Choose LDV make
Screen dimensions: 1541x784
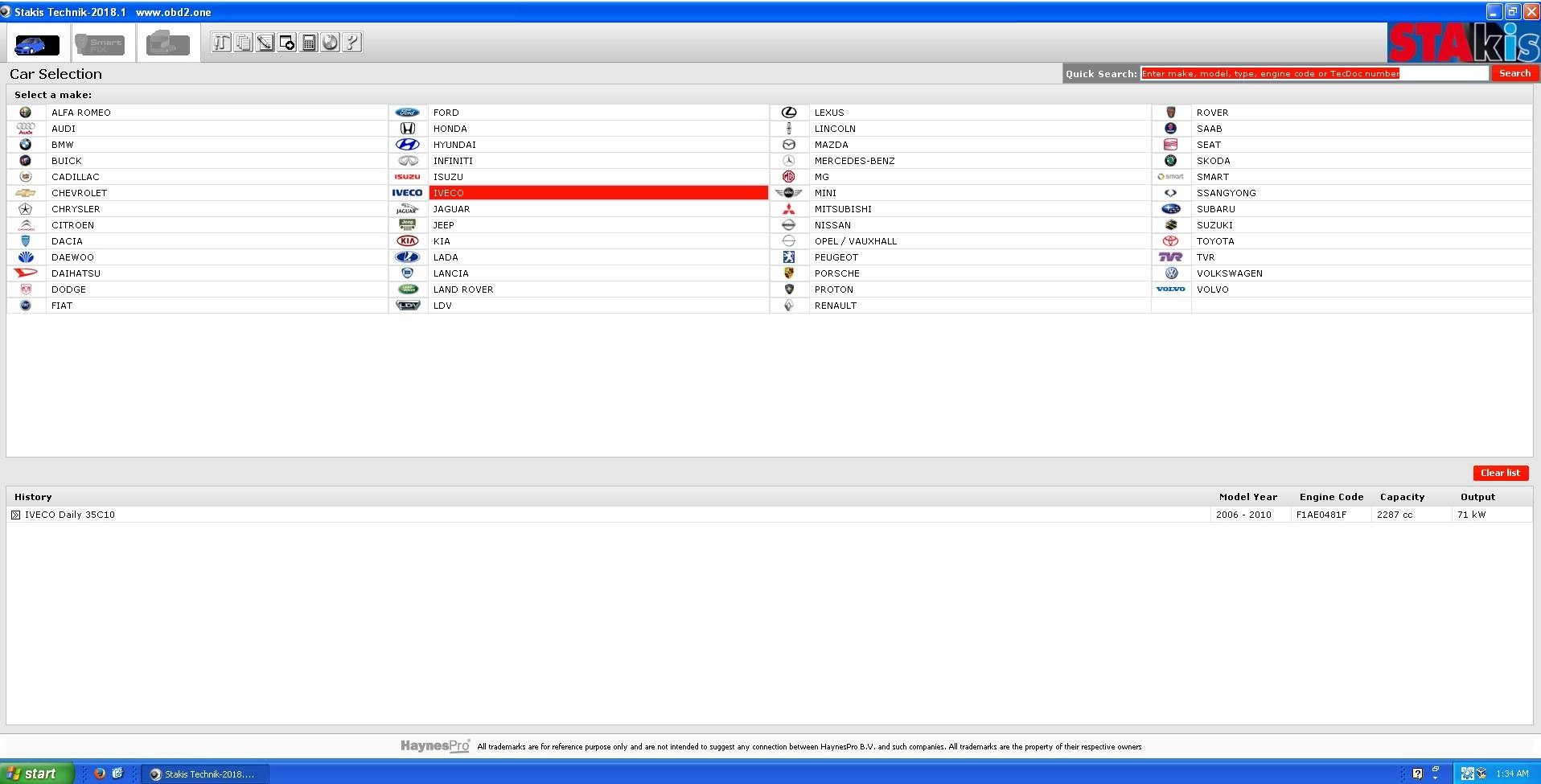point(442,306)
